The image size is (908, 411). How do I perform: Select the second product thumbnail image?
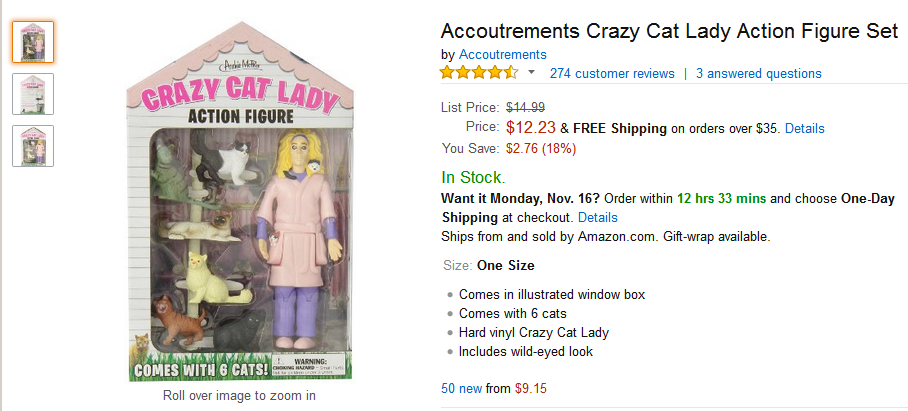(33, 94)
